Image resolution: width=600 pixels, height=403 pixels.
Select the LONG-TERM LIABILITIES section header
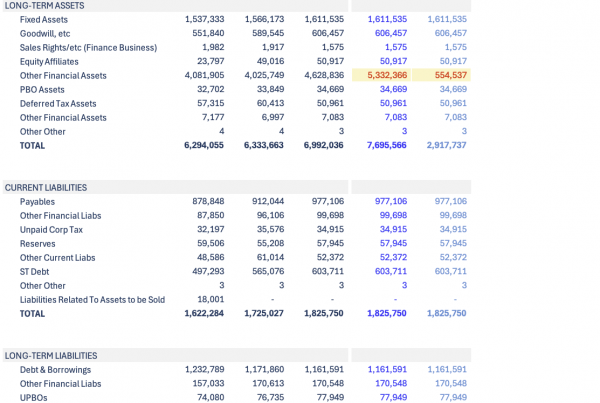pos(51,355)
